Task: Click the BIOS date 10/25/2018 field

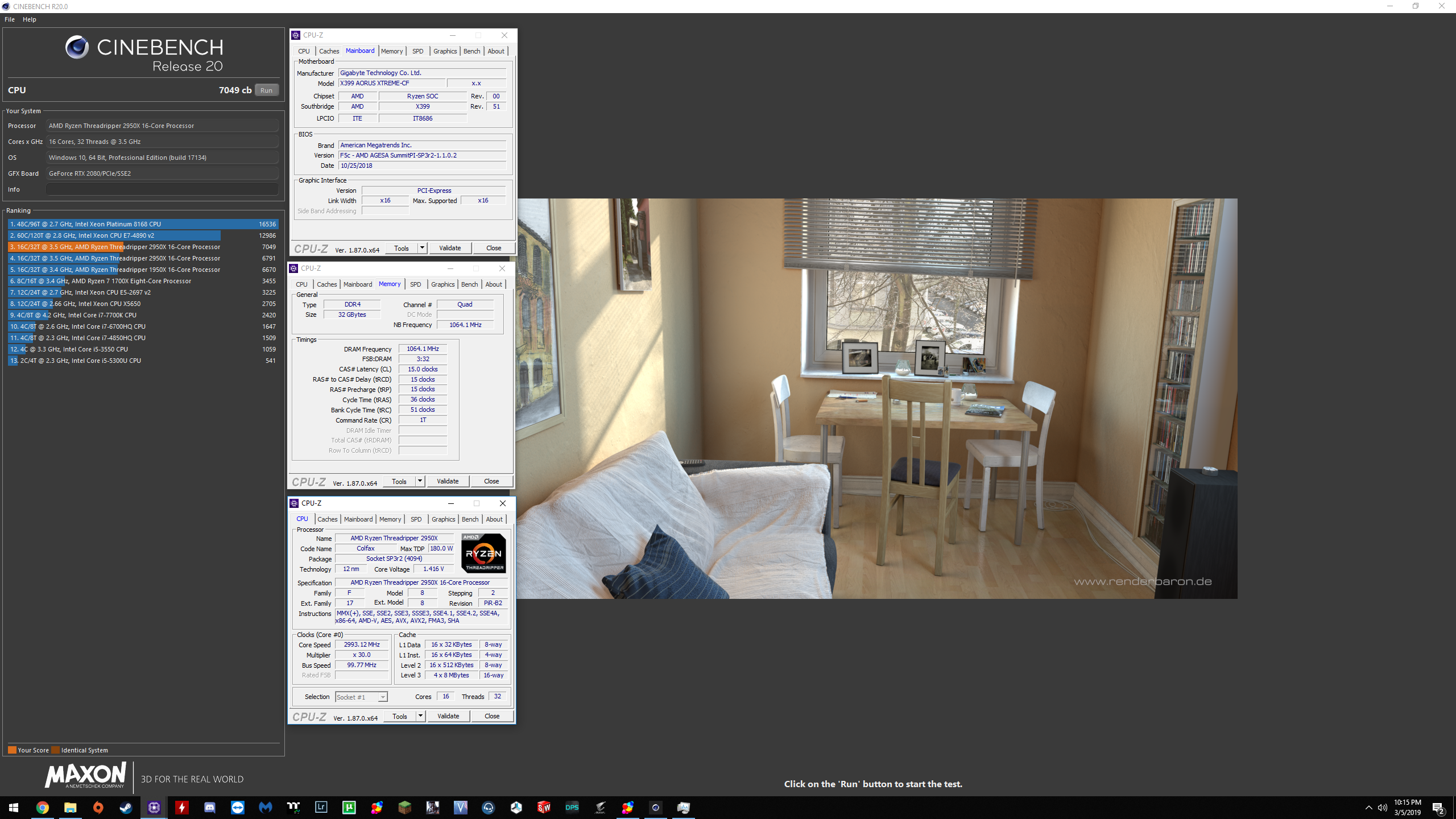Action: tap(422, 166)
